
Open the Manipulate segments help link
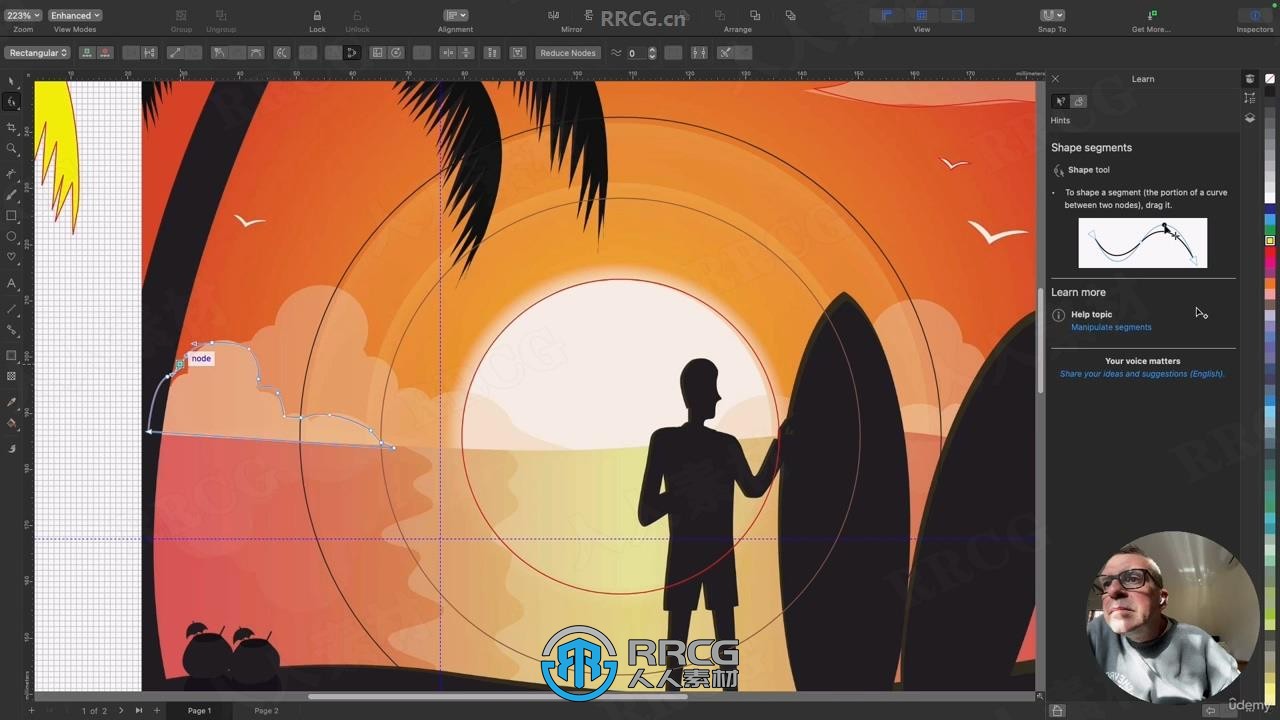pos(1111,327)
